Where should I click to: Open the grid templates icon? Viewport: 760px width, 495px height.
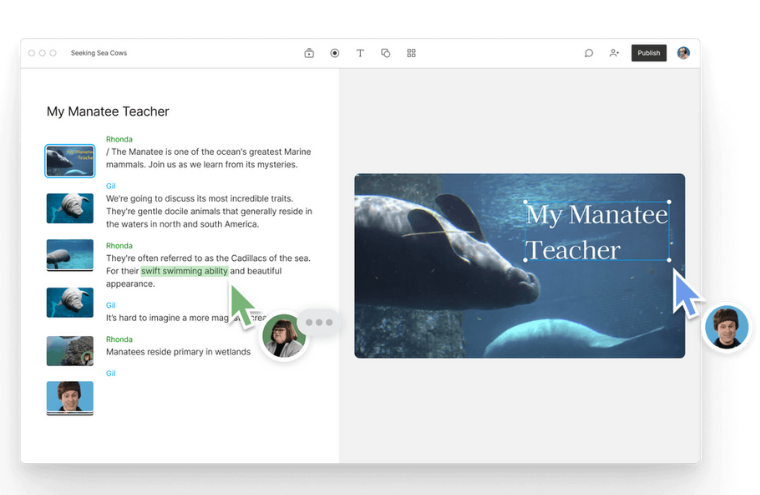click(x=411, y=53)
